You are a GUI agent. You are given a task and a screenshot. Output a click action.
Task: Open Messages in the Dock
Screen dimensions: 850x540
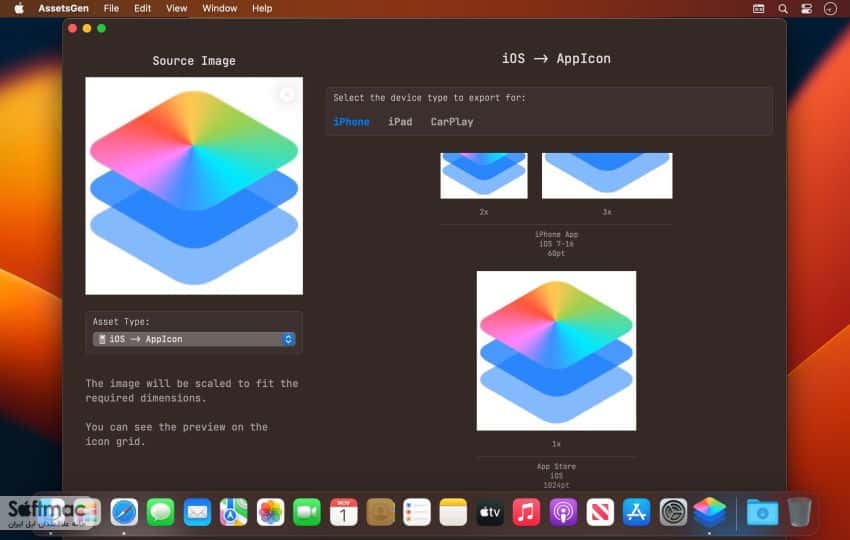(x=160, y=512)
